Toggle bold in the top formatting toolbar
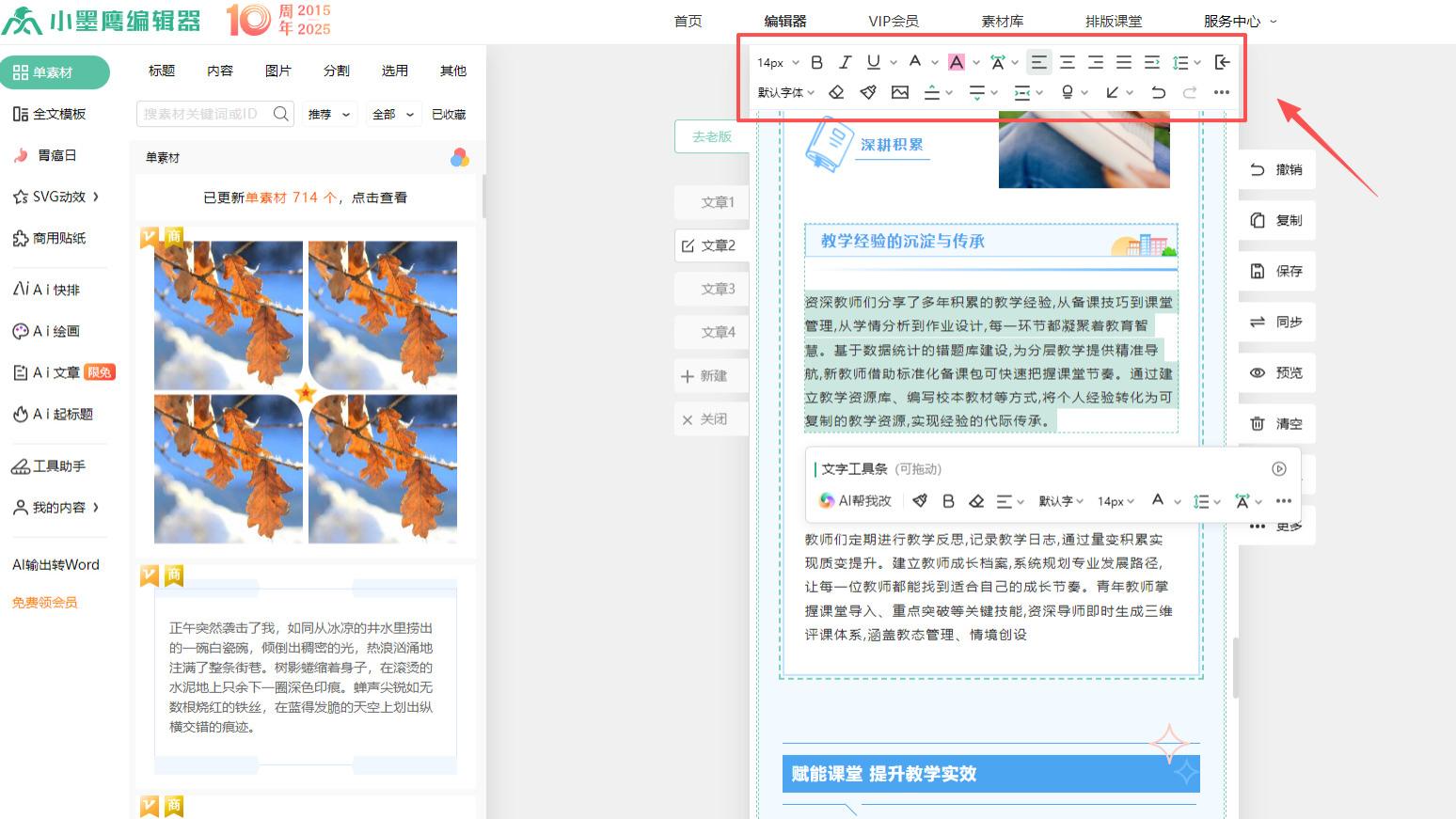The image size is (1456, 819). coord(816,62)
